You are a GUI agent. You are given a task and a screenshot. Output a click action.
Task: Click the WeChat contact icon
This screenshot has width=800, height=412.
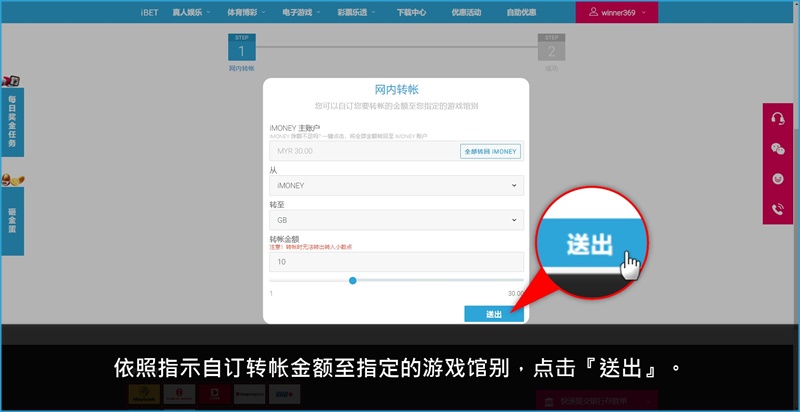(778, 149)
